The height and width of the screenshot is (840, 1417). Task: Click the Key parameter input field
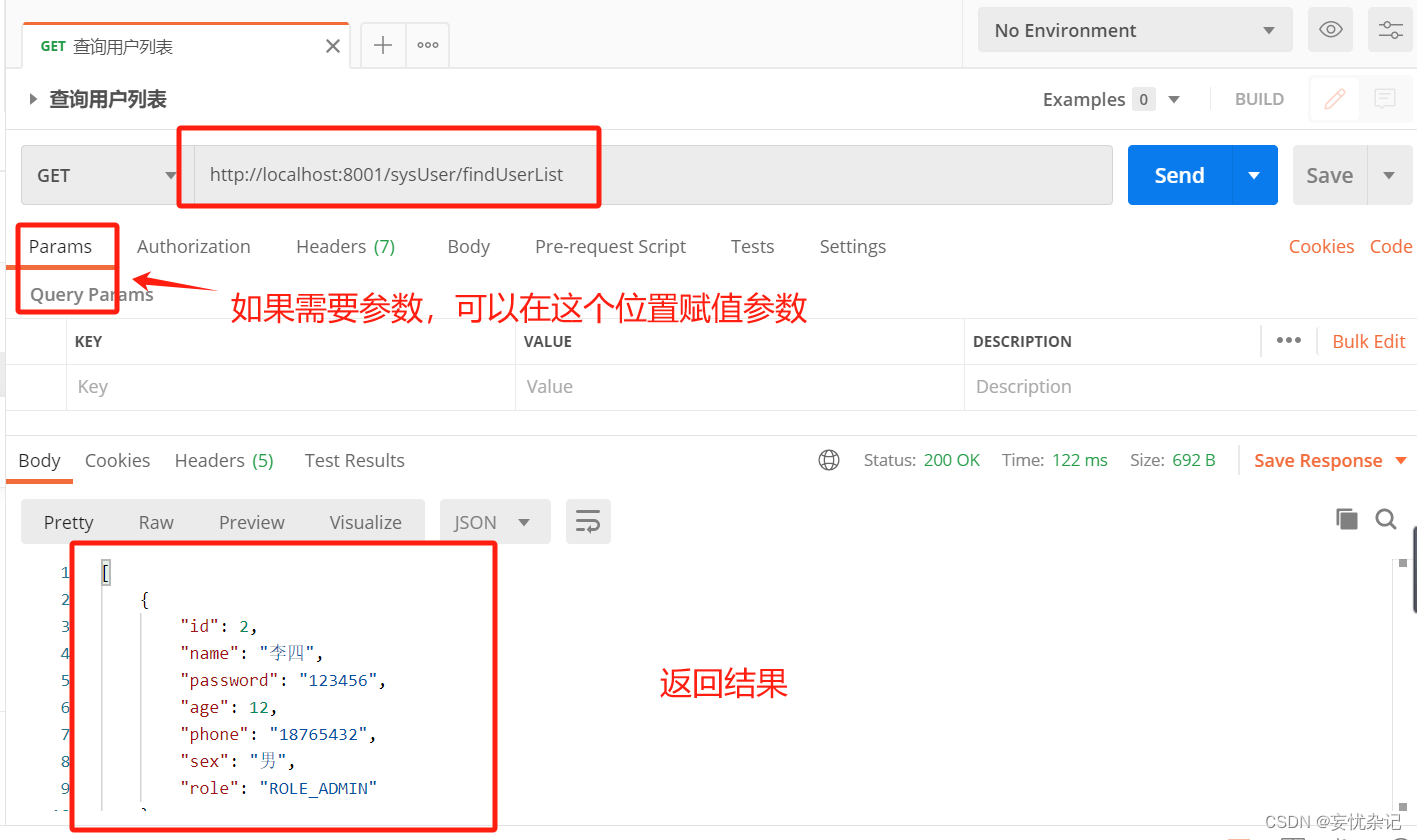tap(291, 387)
